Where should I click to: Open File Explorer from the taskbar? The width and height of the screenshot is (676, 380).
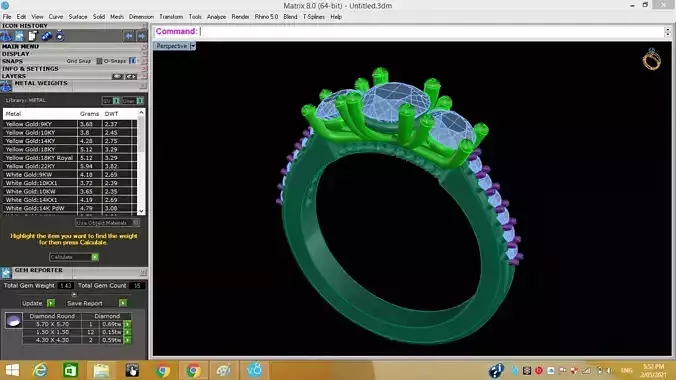(101, 371)
